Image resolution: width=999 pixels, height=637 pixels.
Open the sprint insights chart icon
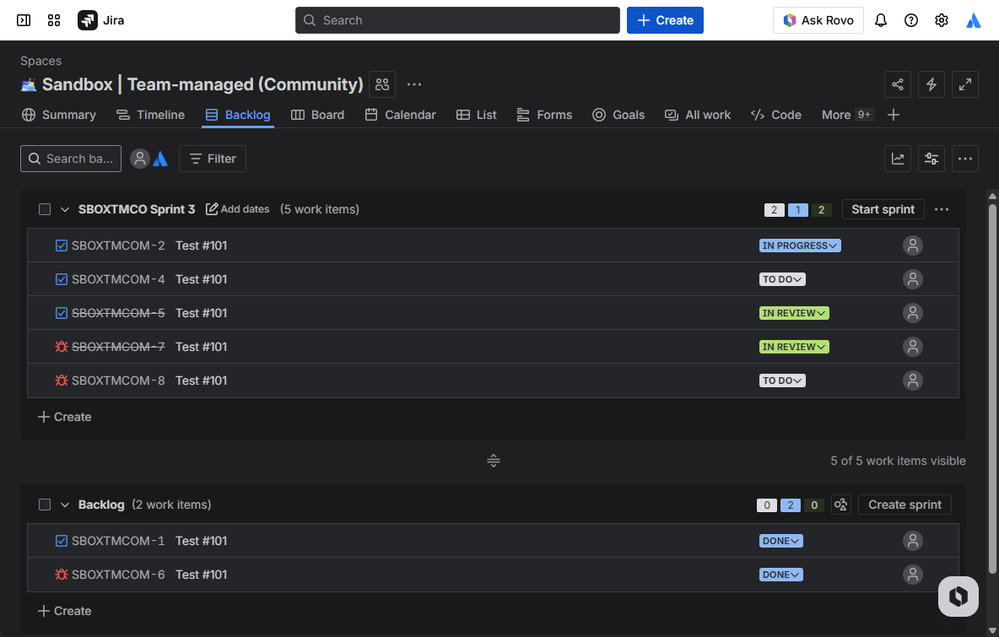point(898,159)
